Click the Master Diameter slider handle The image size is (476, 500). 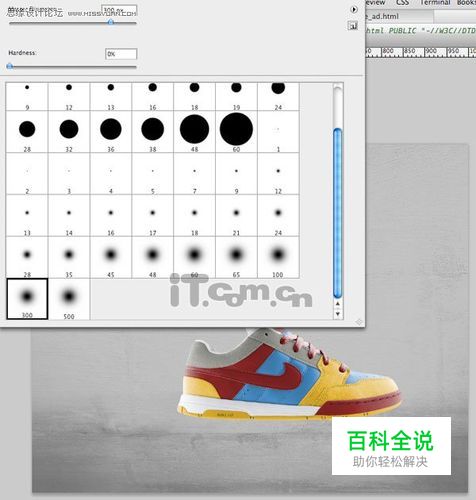click(x=111, y=22)
